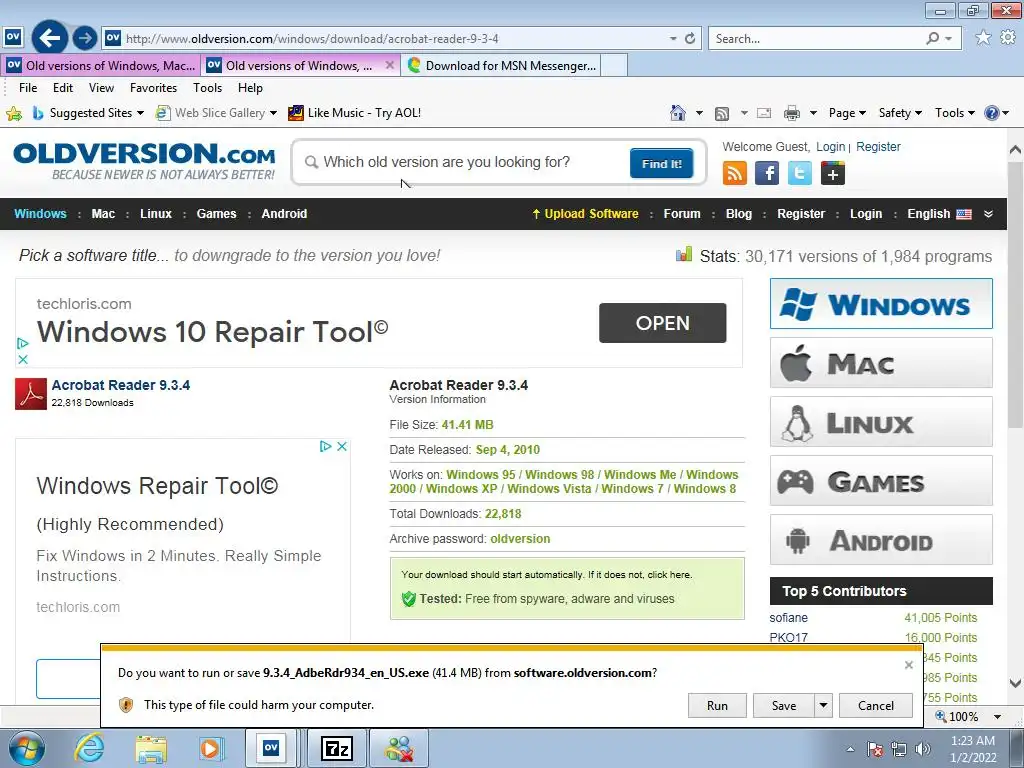This screenshot has height=768, width=1024.
Task: Expand the search provider dropdown arrow
Action: click(948, 39)
